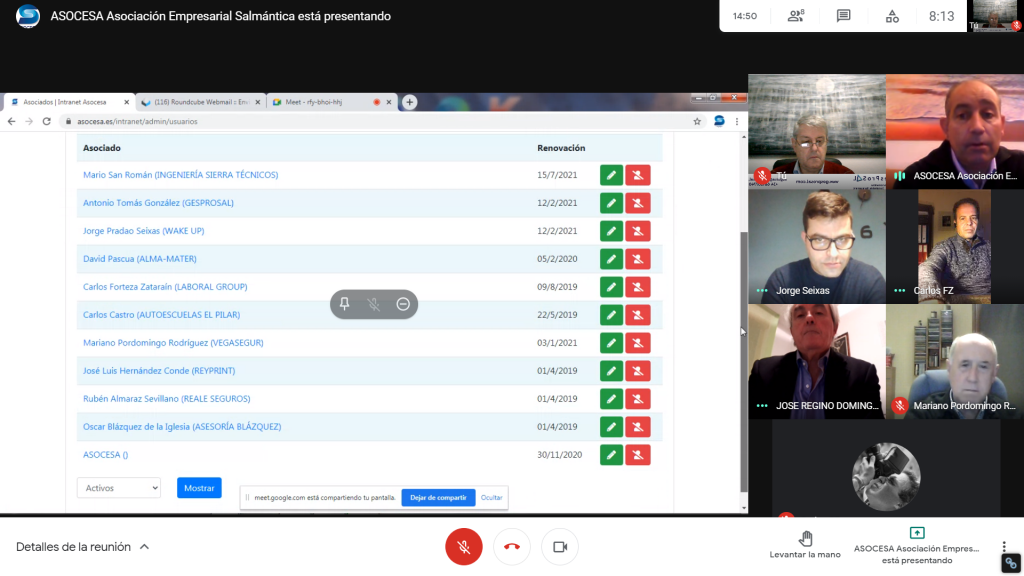Viewport: 1024px width, 576px height.
Task: Edit Carlos Castro entry
Action: coord(611,315)
